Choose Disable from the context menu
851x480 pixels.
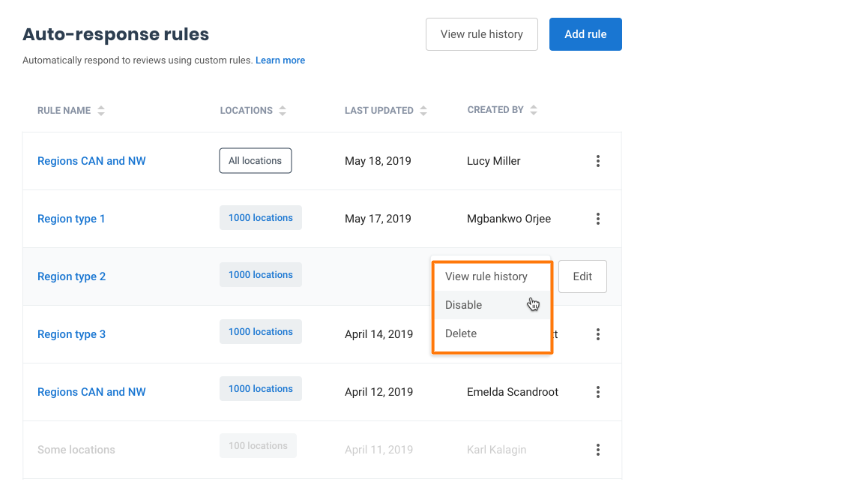464,305
